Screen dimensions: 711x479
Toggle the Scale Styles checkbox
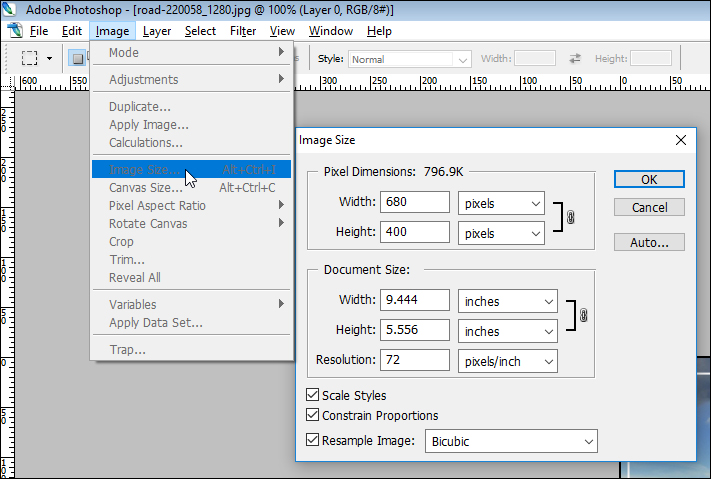coord(312,395)
